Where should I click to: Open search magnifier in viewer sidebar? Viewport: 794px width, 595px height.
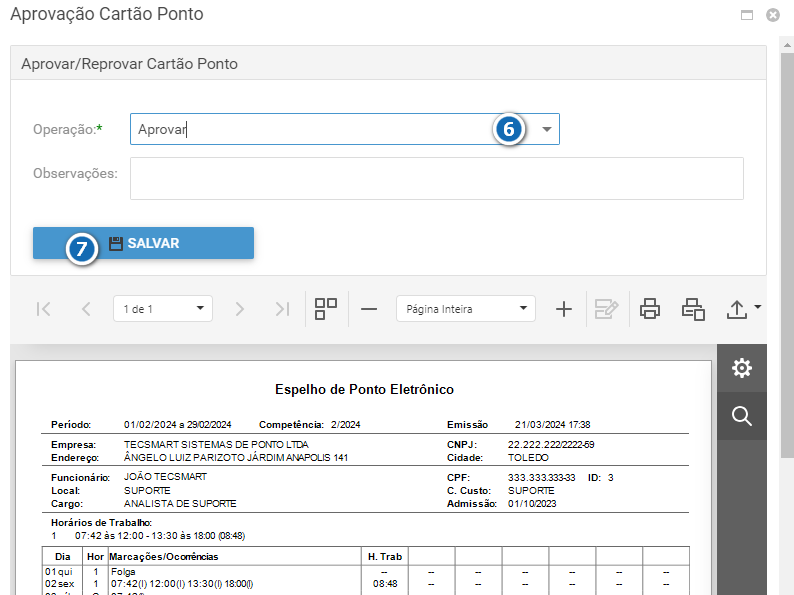point(742,416)
